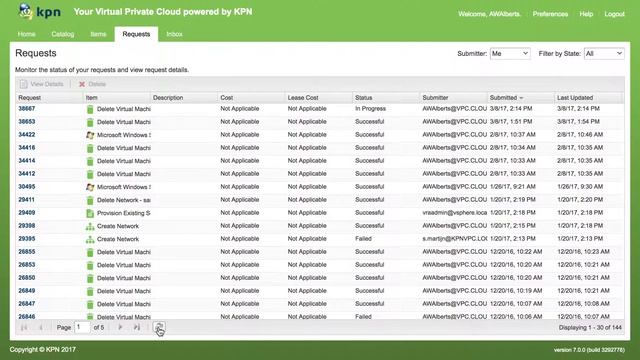Open request number 29395

(x=27, y=239)
